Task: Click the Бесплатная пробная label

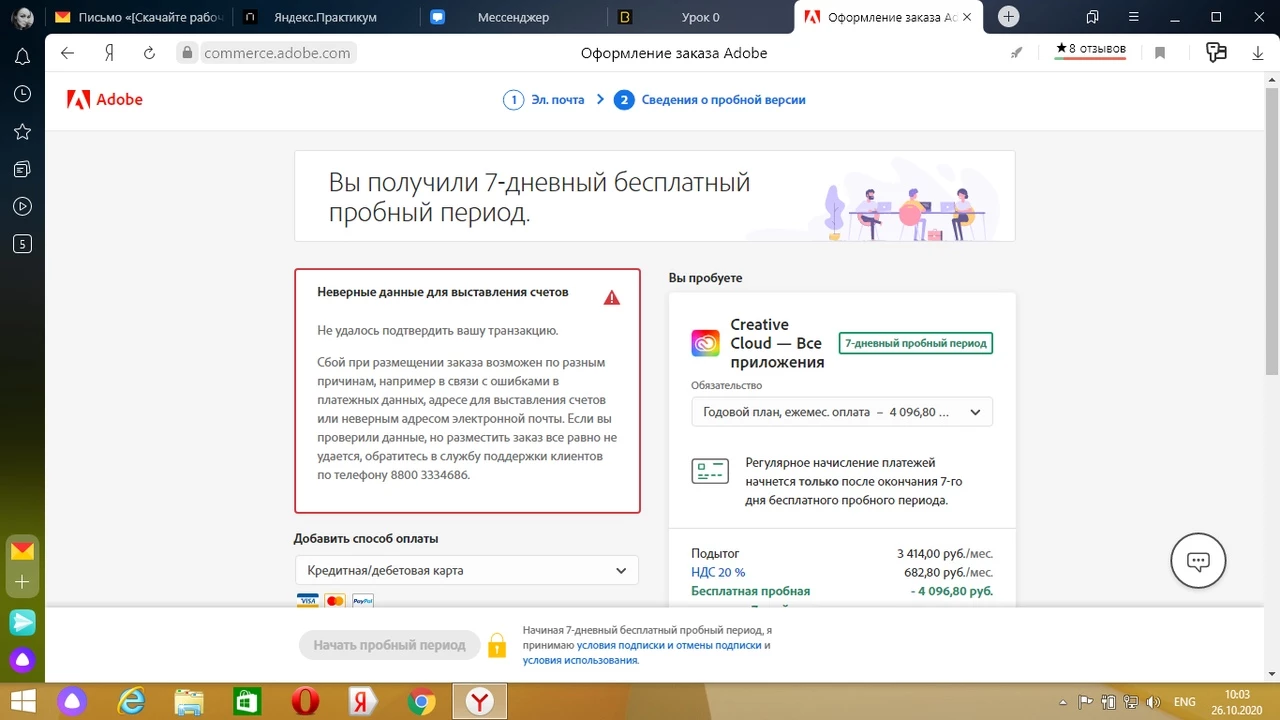Action: point(750,591)
